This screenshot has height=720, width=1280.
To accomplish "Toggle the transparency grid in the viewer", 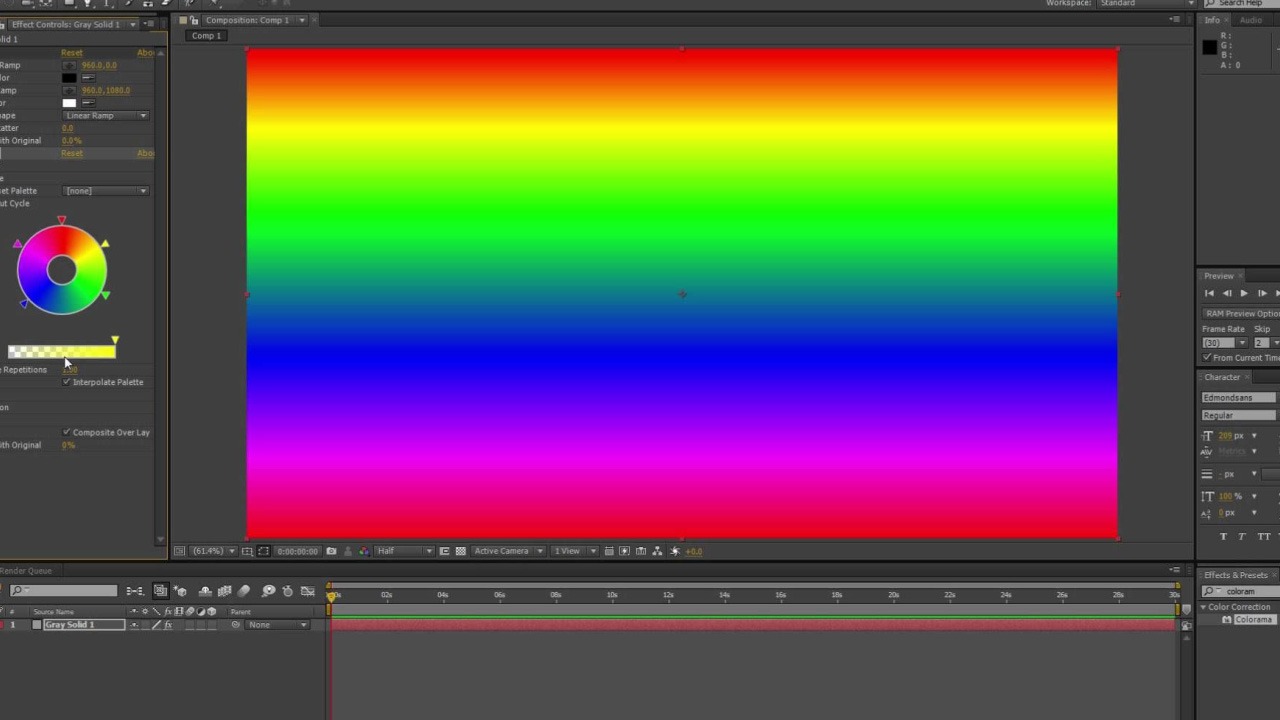I will (460, 550).
